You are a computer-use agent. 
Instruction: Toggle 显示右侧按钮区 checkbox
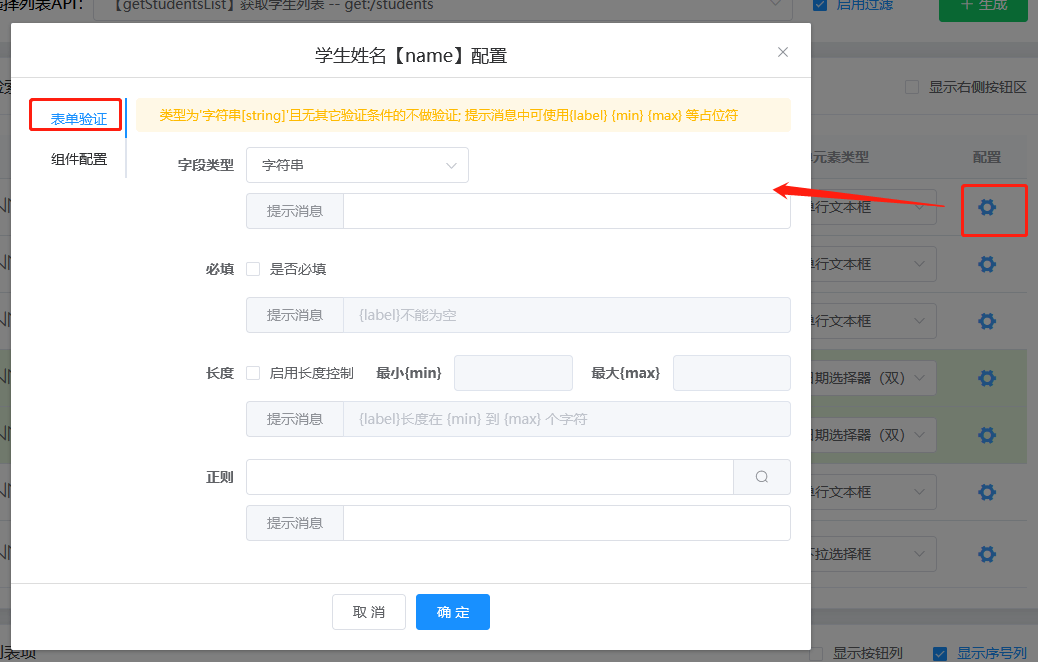click(x=912, y=87)
